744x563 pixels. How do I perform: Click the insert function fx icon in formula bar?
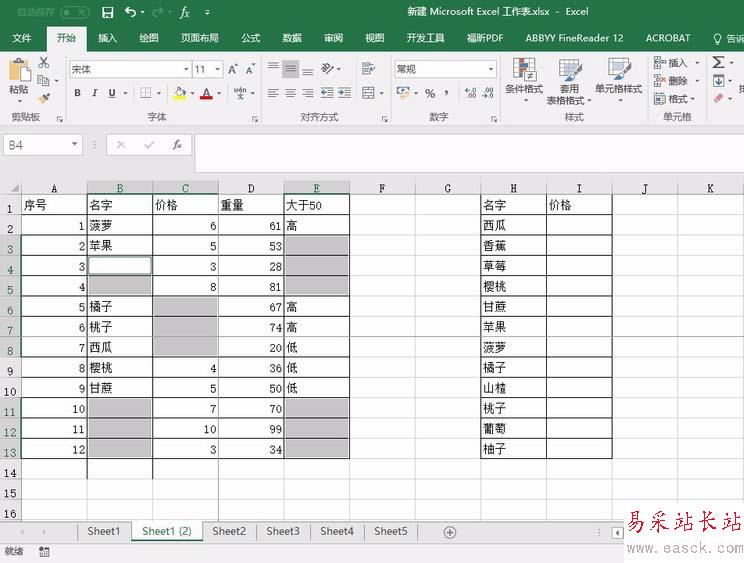click(177, 145)
